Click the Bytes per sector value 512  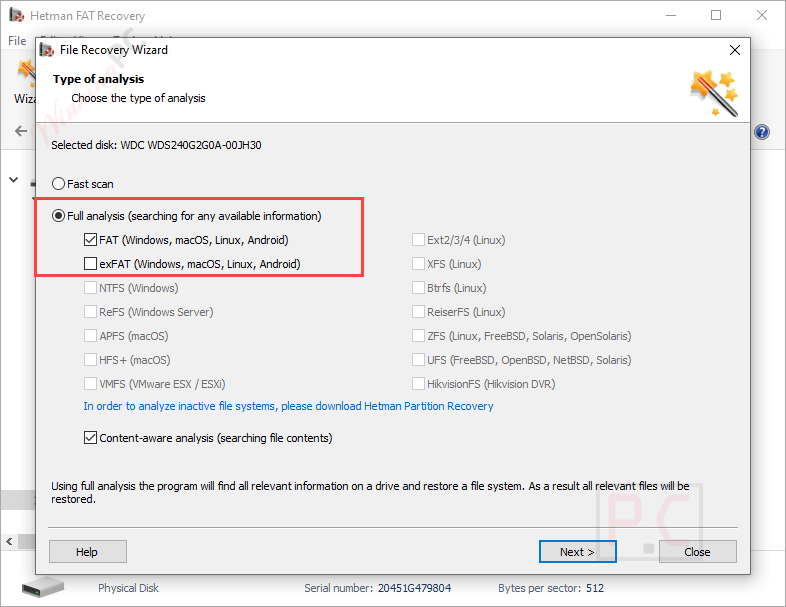tap(595, 588)
